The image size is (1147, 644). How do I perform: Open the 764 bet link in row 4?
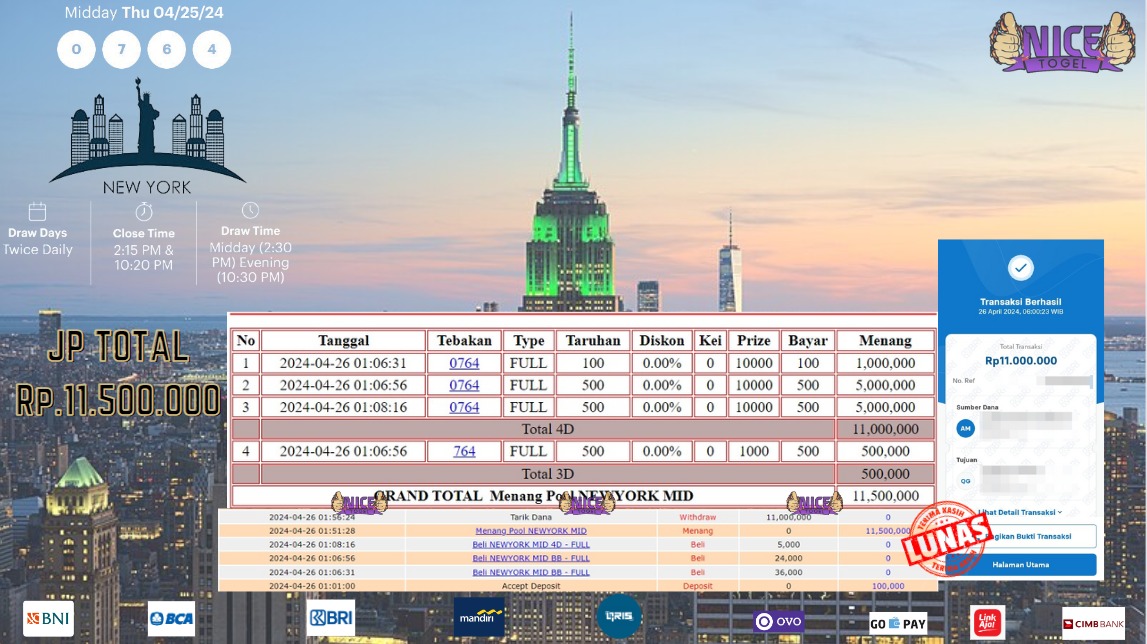coord(464,451)
